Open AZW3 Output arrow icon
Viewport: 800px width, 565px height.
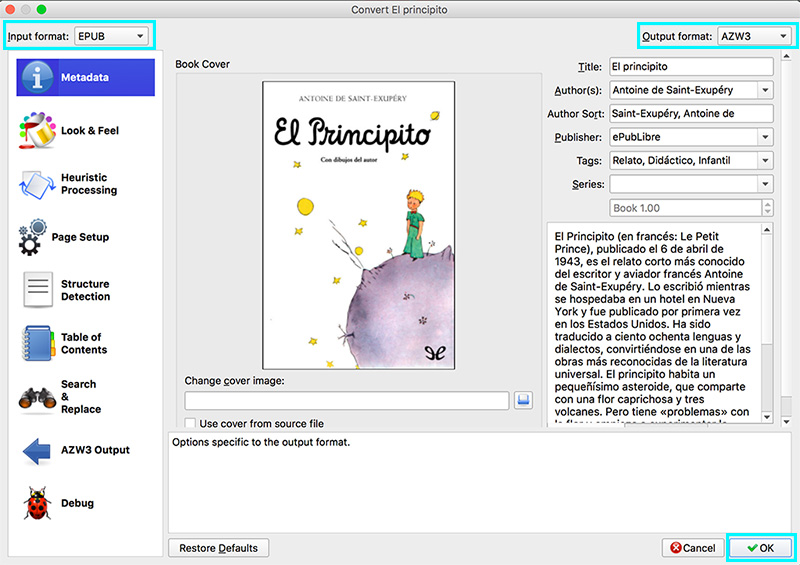click(x=37, y=451)
